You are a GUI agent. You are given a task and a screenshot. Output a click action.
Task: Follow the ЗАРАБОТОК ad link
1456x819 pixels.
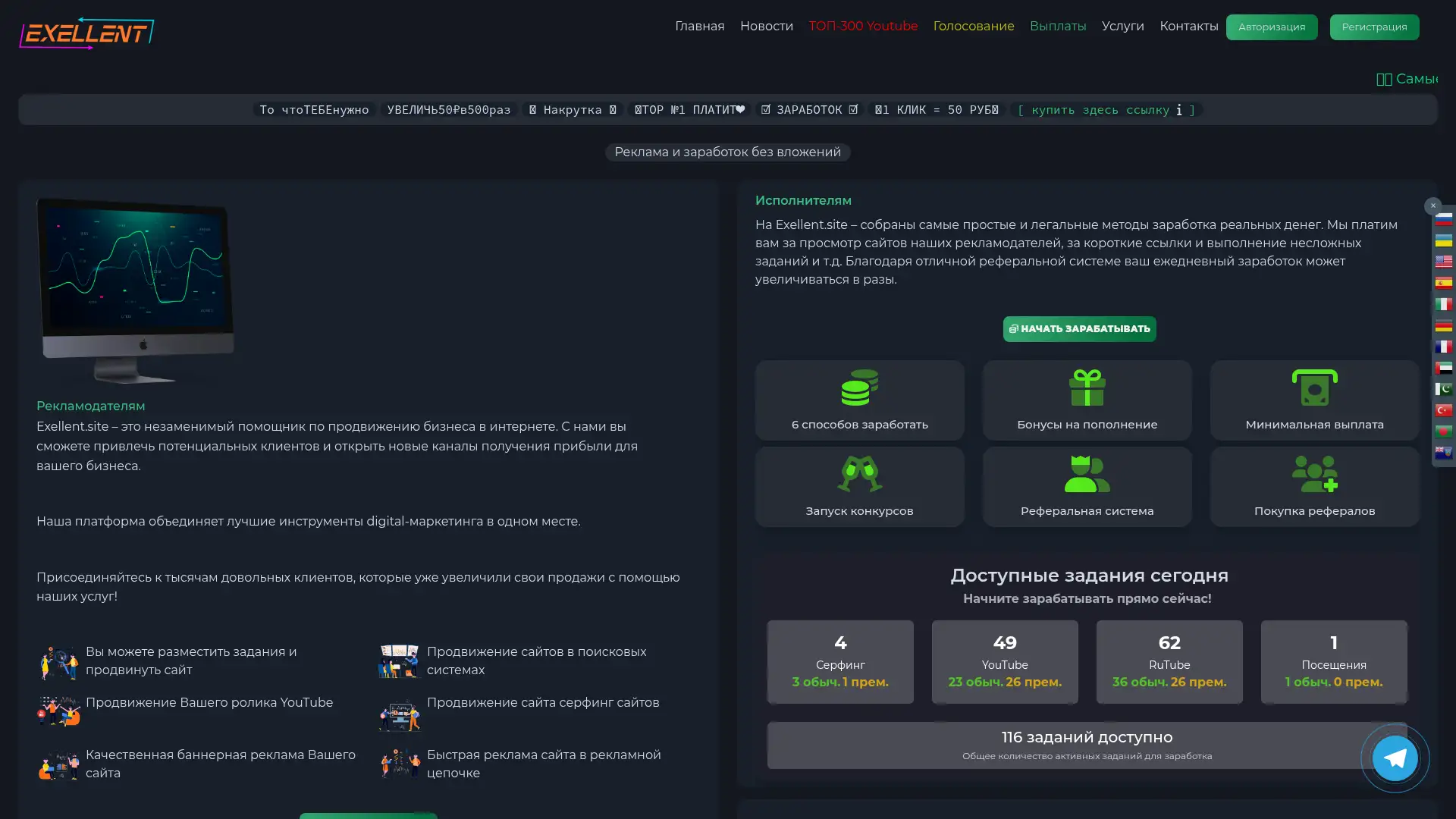coord(809,110)
